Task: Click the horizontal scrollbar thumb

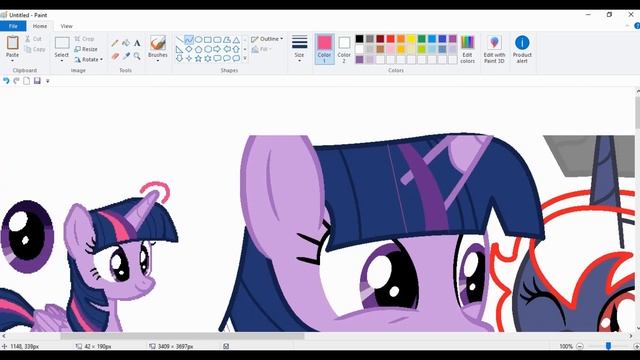Action: 182,336
